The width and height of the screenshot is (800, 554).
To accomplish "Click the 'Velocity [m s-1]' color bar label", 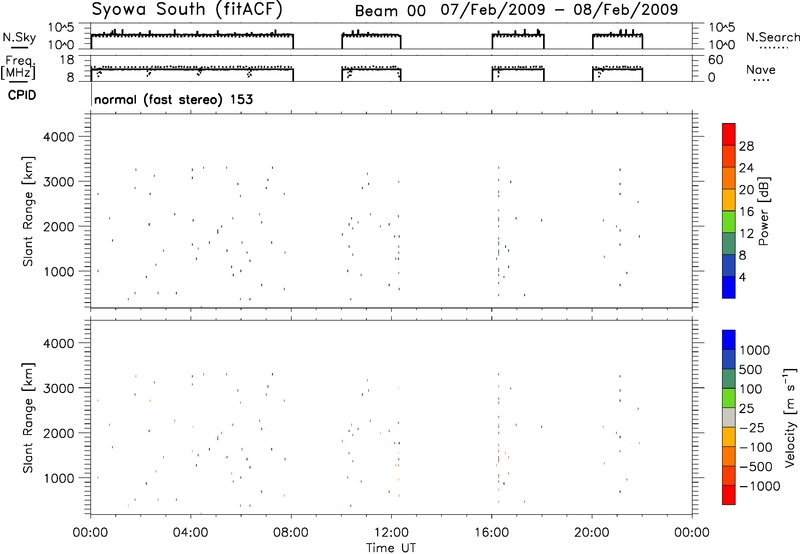I will tap(790, 417).
